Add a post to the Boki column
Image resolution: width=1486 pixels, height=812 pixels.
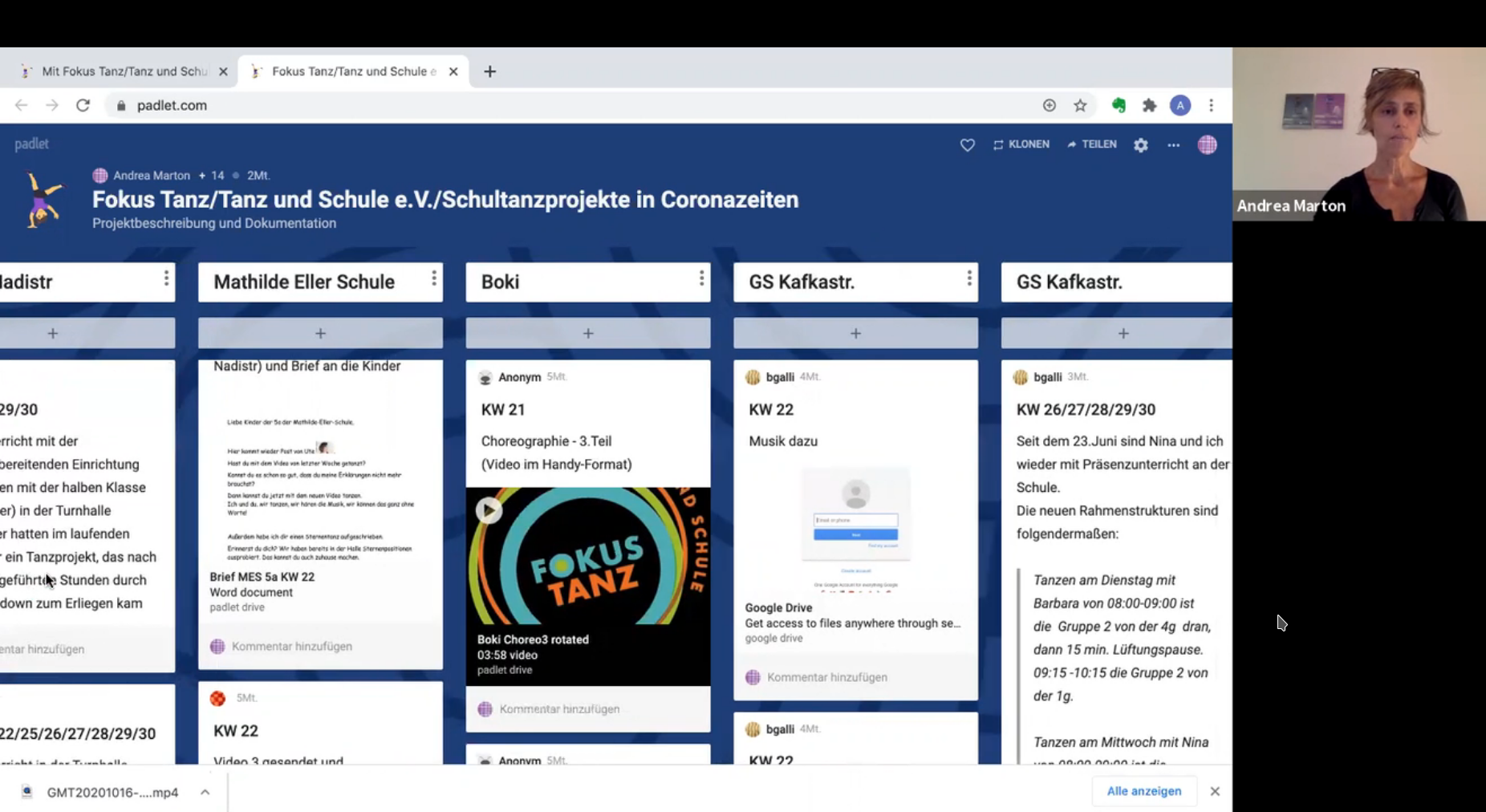(588, 333)
